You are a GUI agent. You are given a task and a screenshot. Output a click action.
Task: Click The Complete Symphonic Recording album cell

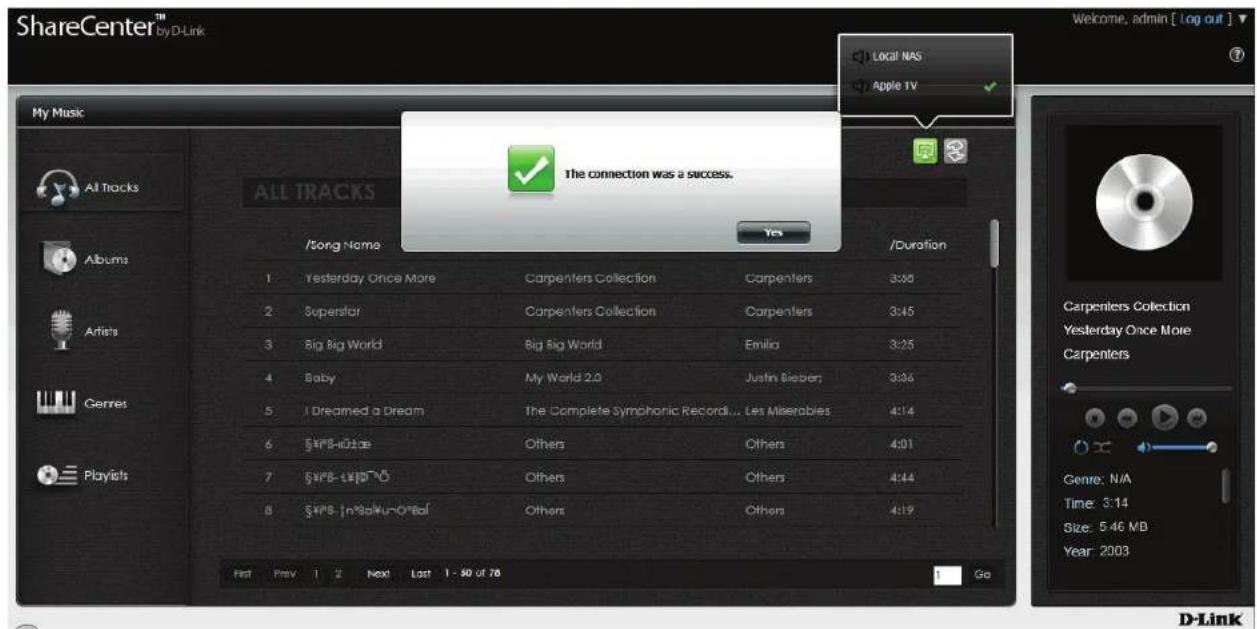pyautogui.click(x=632, y=411)
